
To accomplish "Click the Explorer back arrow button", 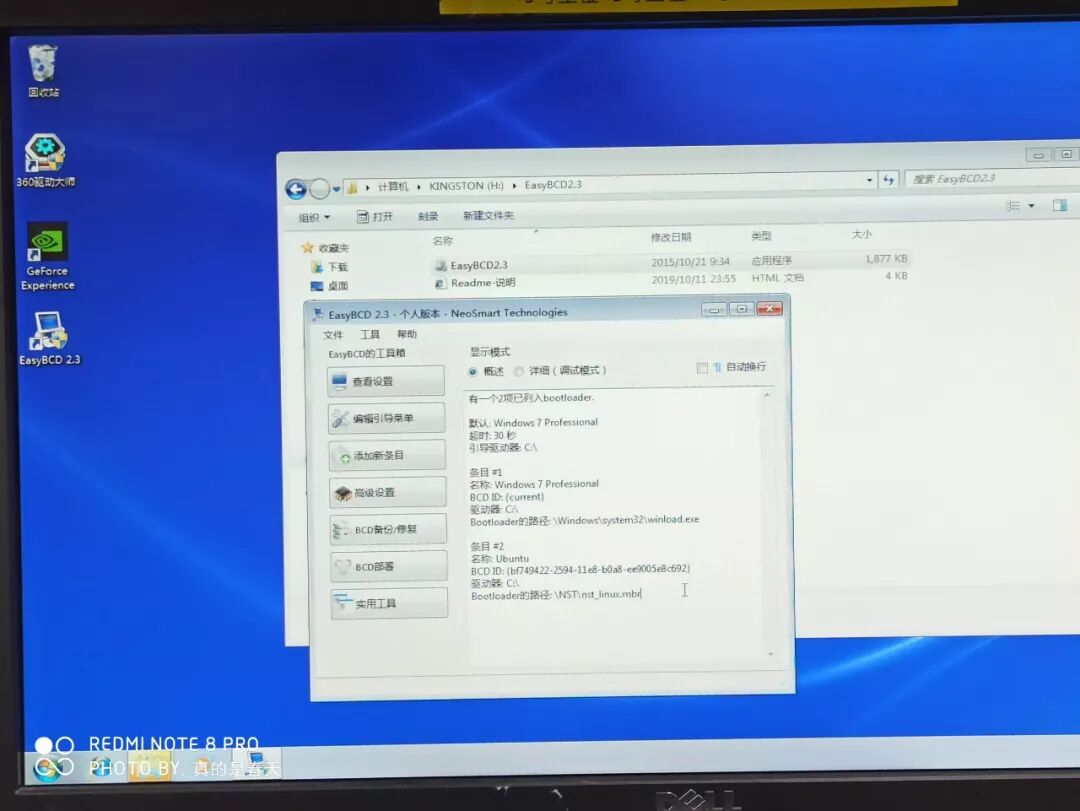I will click(296, 189).
